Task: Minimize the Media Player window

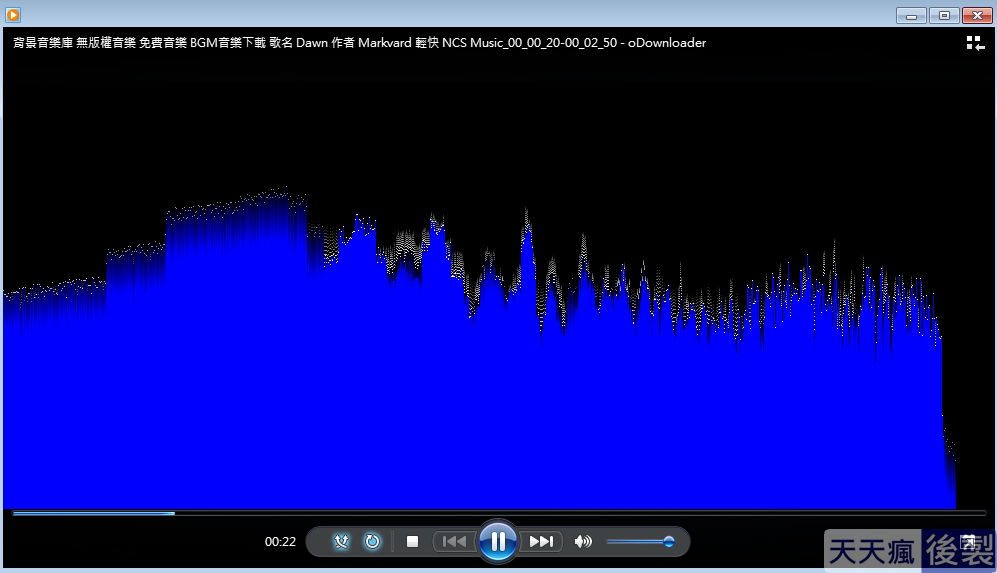Action: pos(911,15)
